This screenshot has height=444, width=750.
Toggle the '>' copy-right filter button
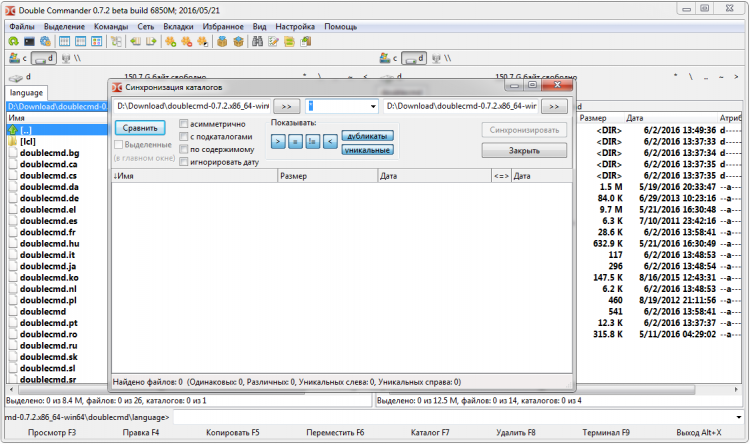click(278, 142)
